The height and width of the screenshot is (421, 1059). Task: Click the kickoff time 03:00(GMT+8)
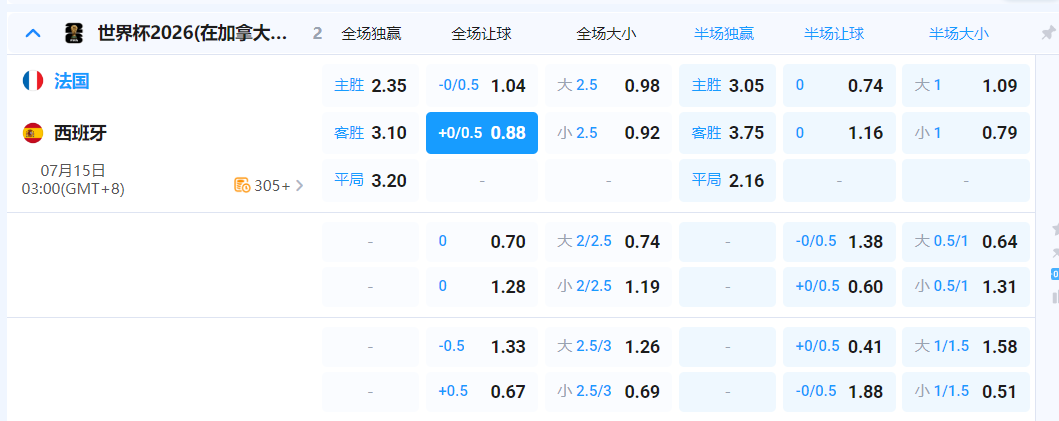[73, 188]
